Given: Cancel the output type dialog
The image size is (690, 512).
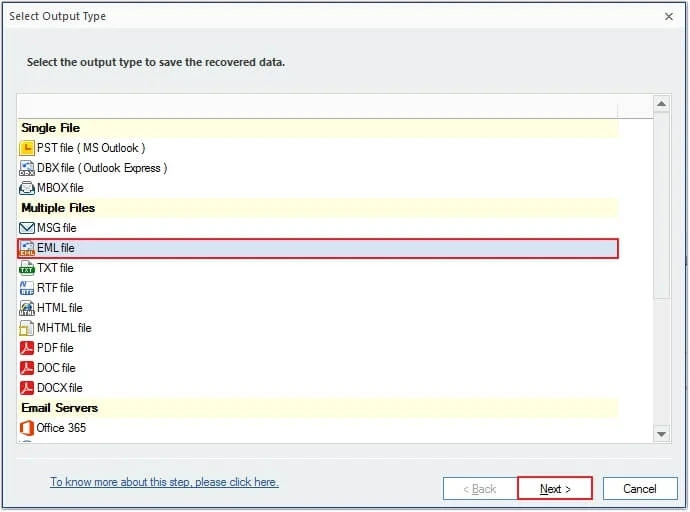Looking at the screenshot, I should pyautogui.click(x=640, y=489).
